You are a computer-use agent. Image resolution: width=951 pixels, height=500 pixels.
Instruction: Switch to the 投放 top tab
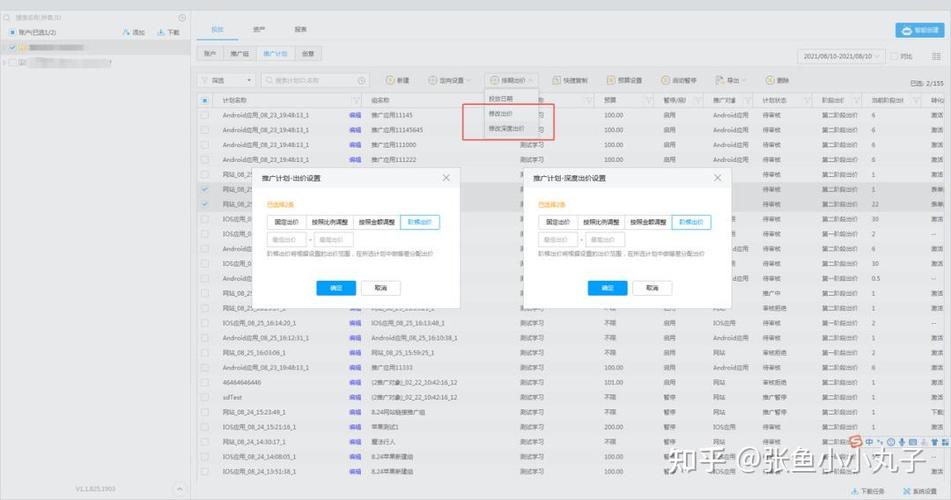click(217, 29)
